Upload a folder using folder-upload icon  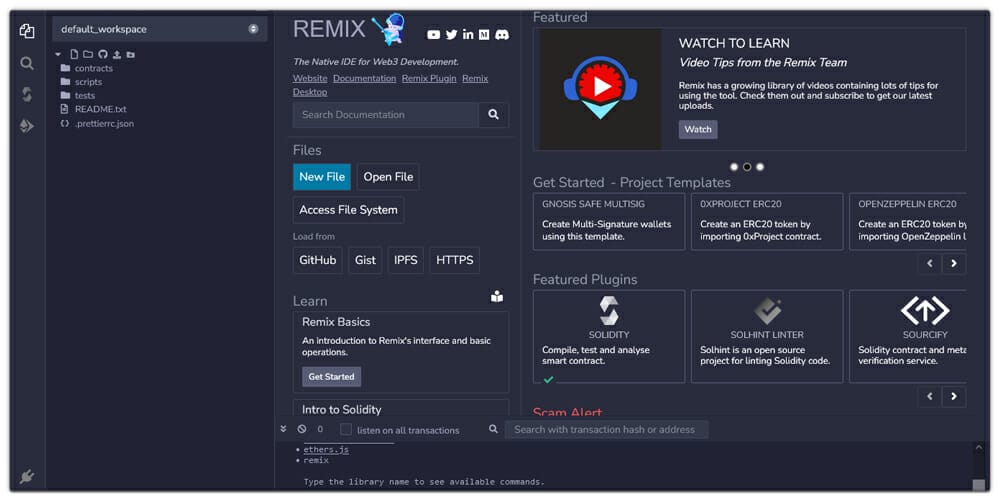pyautogui.click(x=131, y=55)
